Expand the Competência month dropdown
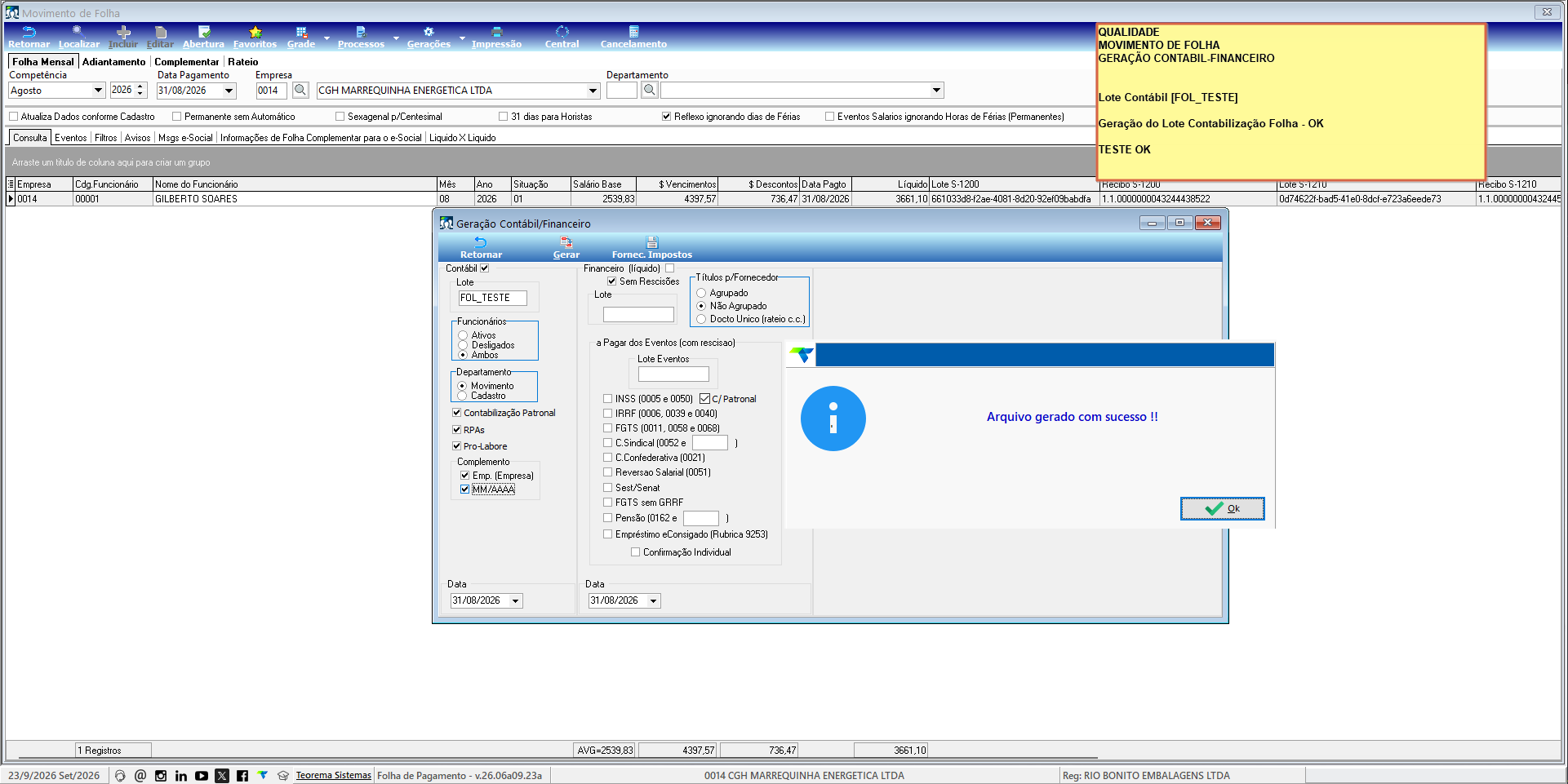1568x784 pixels. 98,91
